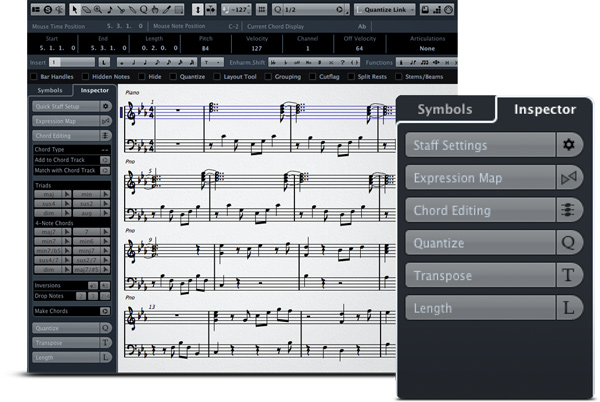The image size is (600, 402).
Task: Click Q icon beside Quantize enlarged
Action: tap(569, 243)
